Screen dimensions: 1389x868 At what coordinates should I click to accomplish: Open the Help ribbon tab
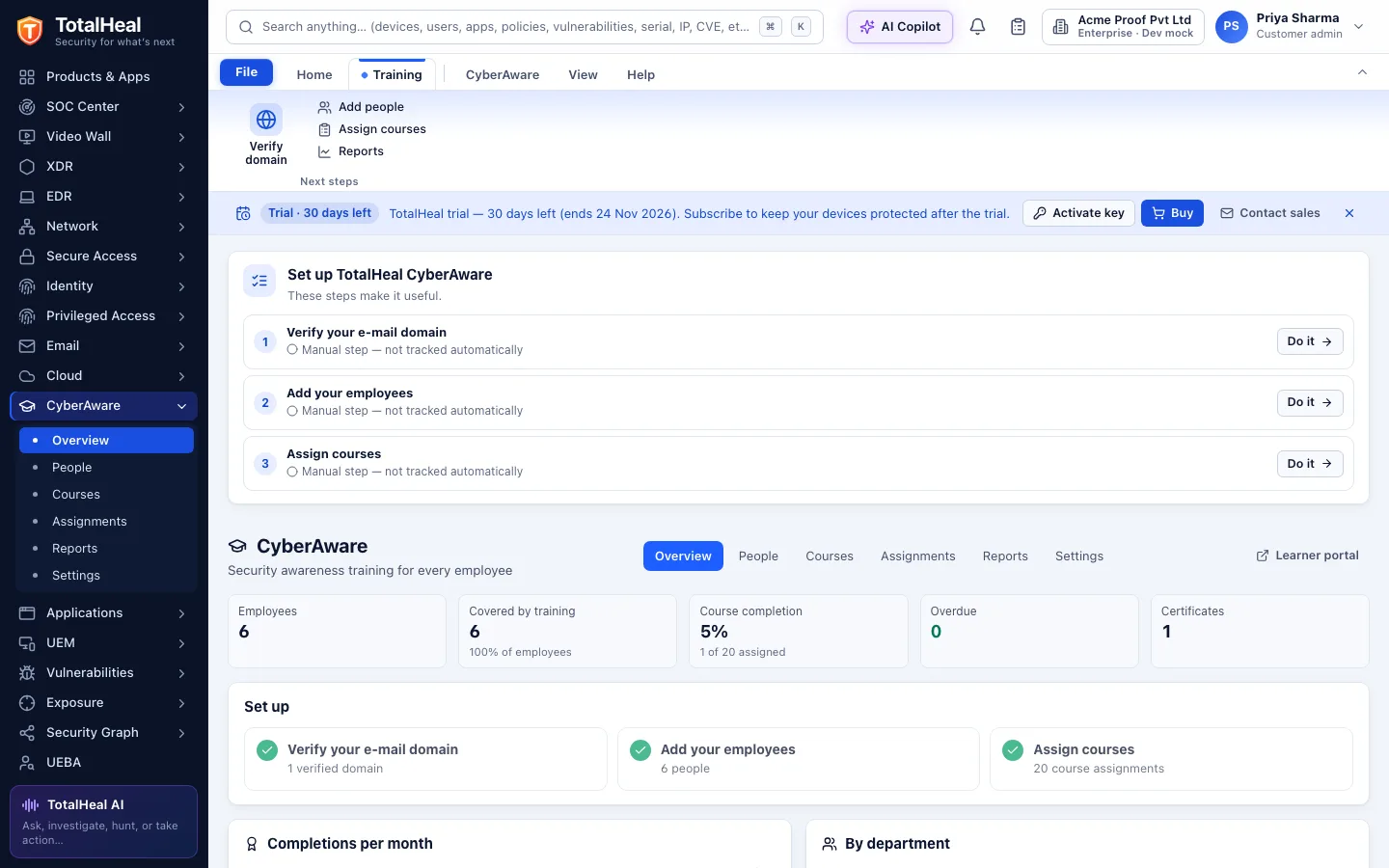click(640, 74)
